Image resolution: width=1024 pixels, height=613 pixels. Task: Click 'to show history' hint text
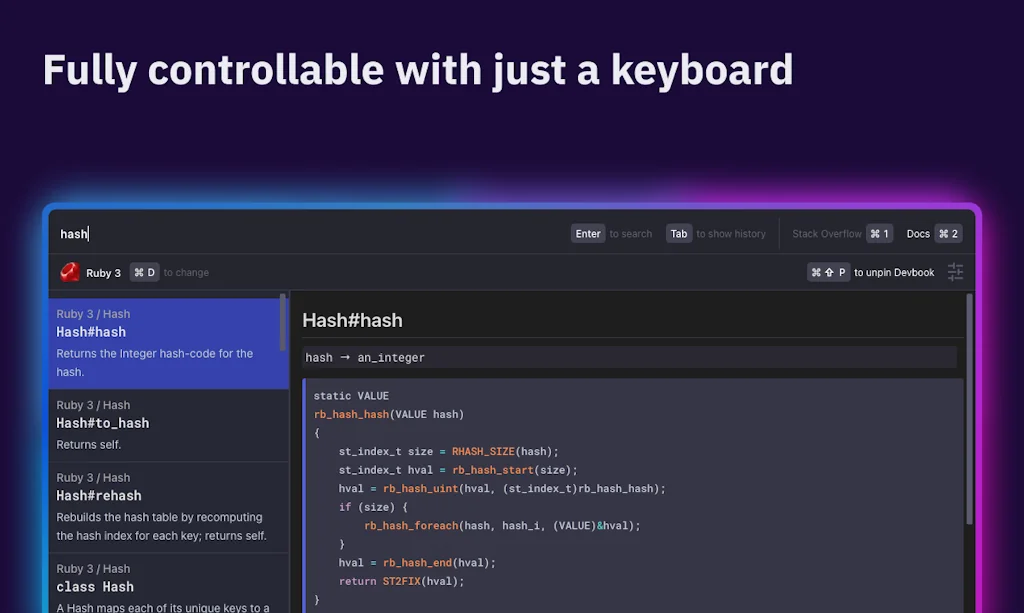point(730,234)
